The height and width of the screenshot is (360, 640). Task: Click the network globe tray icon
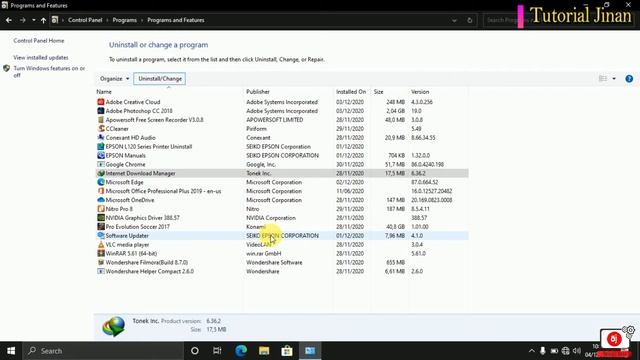565,351
